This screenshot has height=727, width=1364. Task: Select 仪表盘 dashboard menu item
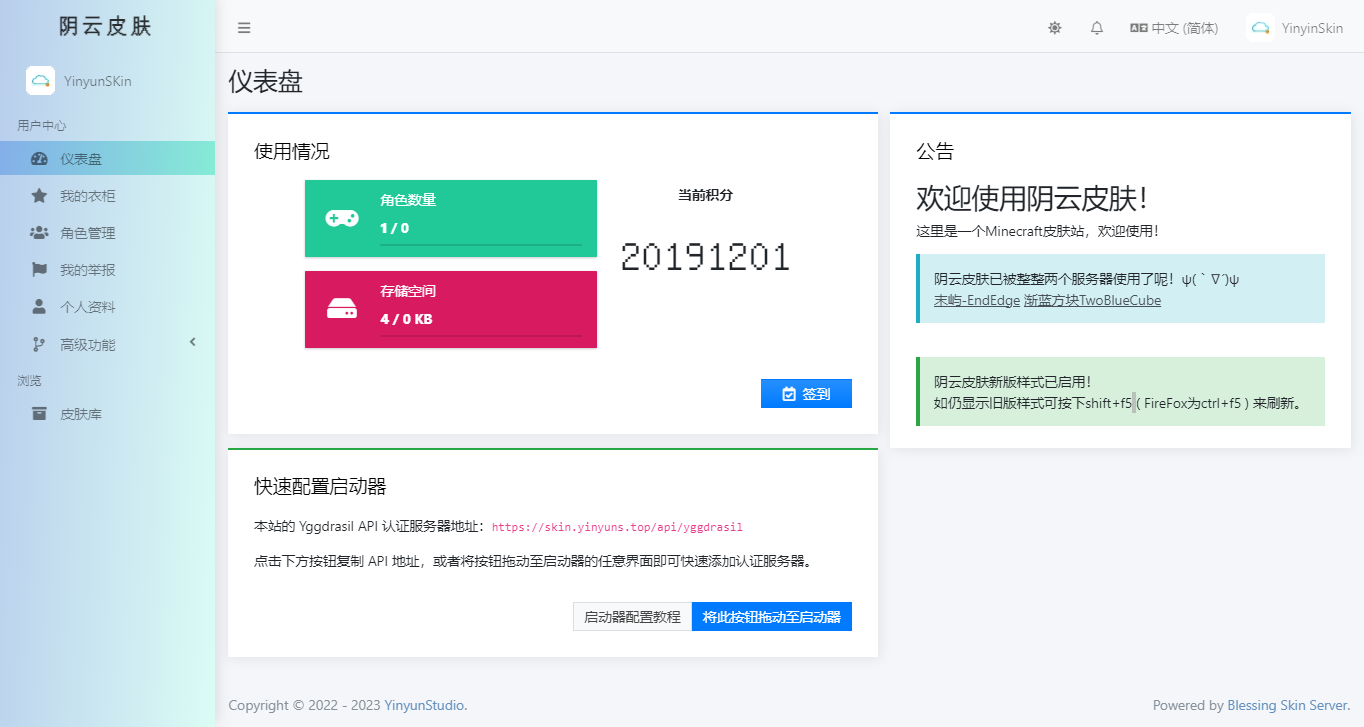[107, 159]
